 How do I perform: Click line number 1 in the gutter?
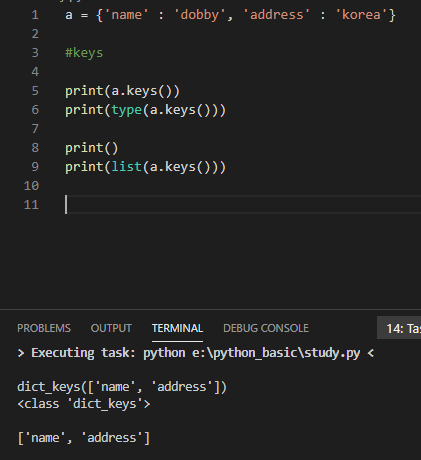pyautogui.click(x=35, y=15)
